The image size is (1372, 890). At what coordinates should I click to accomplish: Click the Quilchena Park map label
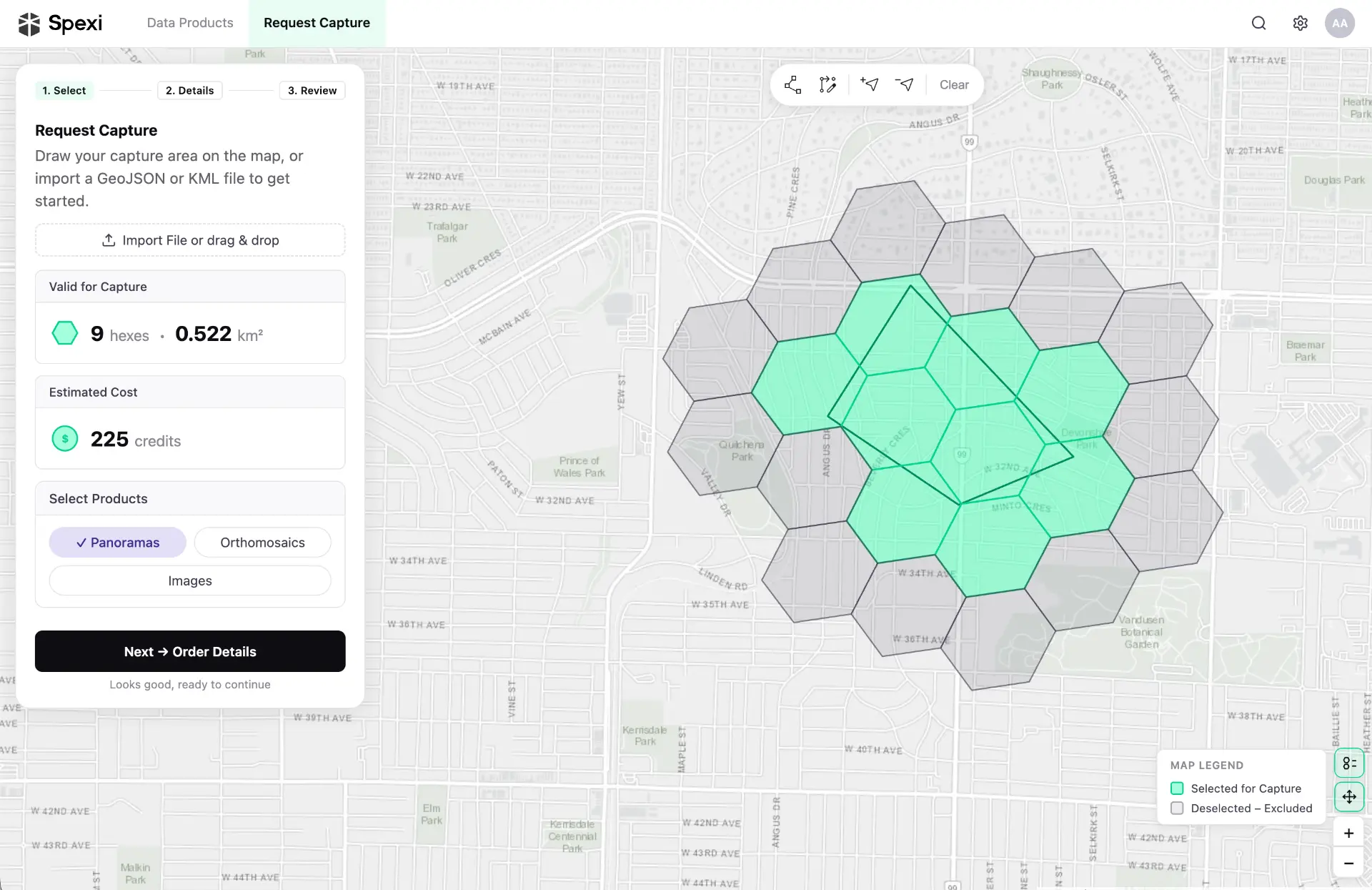point(742,450)
